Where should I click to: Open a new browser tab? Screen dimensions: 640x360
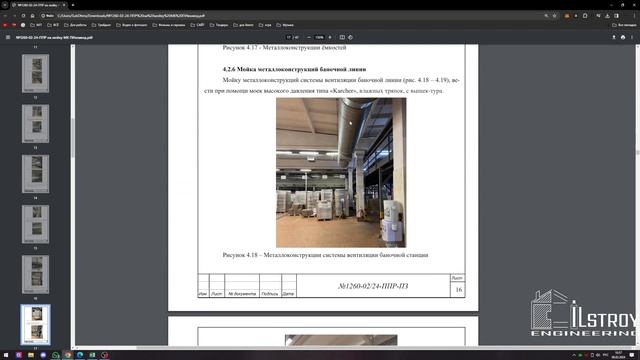pos(73,5)
